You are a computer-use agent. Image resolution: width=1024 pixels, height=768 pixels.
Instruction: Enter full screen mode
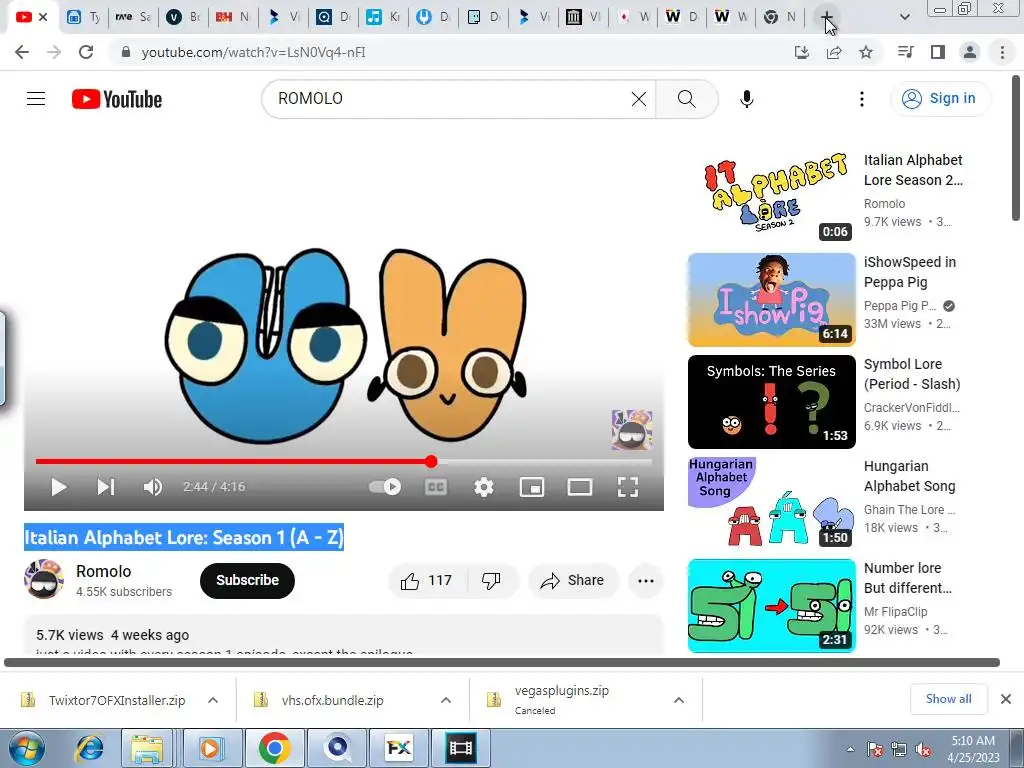pyautogui.click(x=628, y=487)
